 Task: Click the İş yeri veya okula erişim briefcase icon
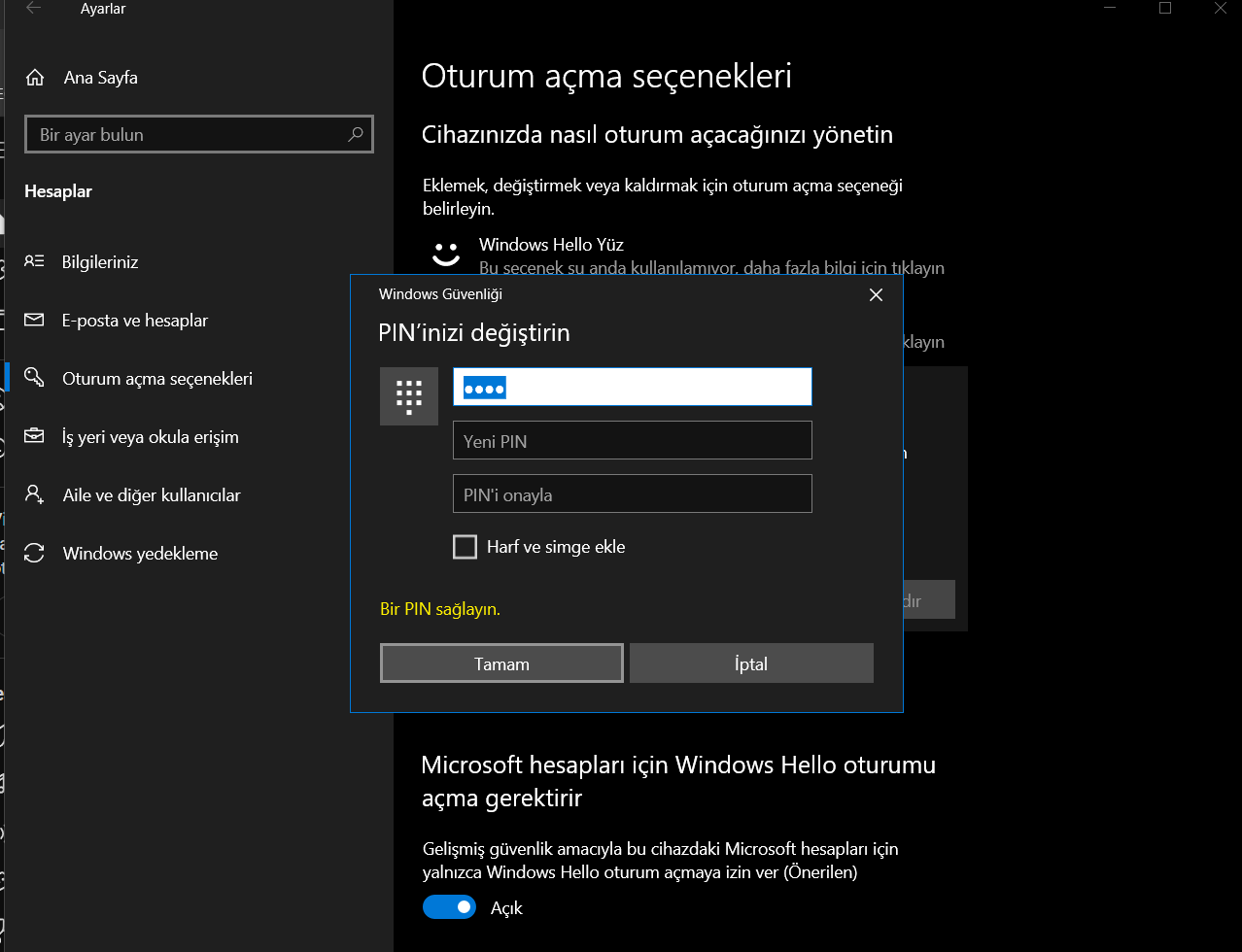pos(34,436)
